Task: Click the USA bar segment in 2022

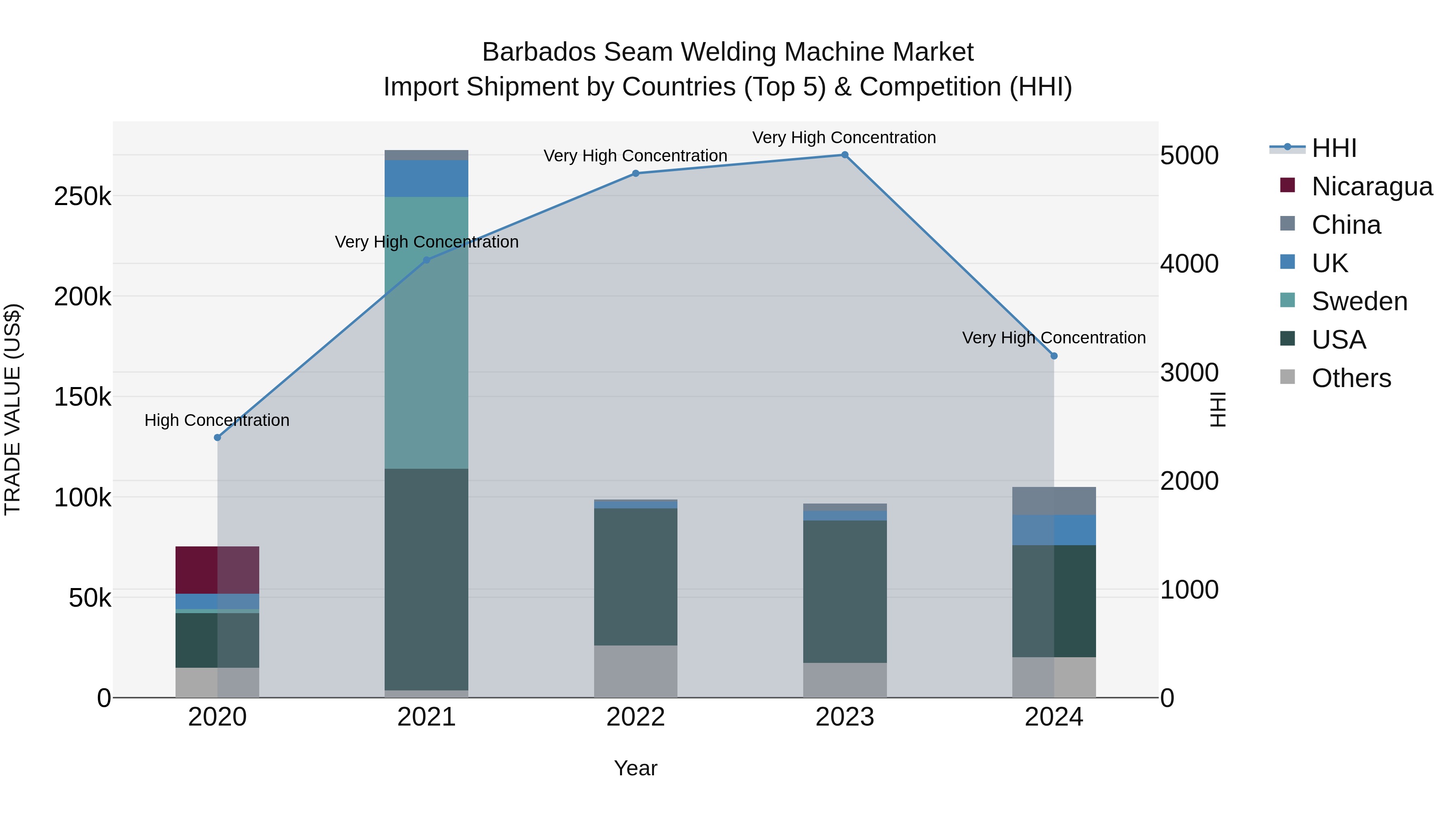Action: [x=636, y=577]
